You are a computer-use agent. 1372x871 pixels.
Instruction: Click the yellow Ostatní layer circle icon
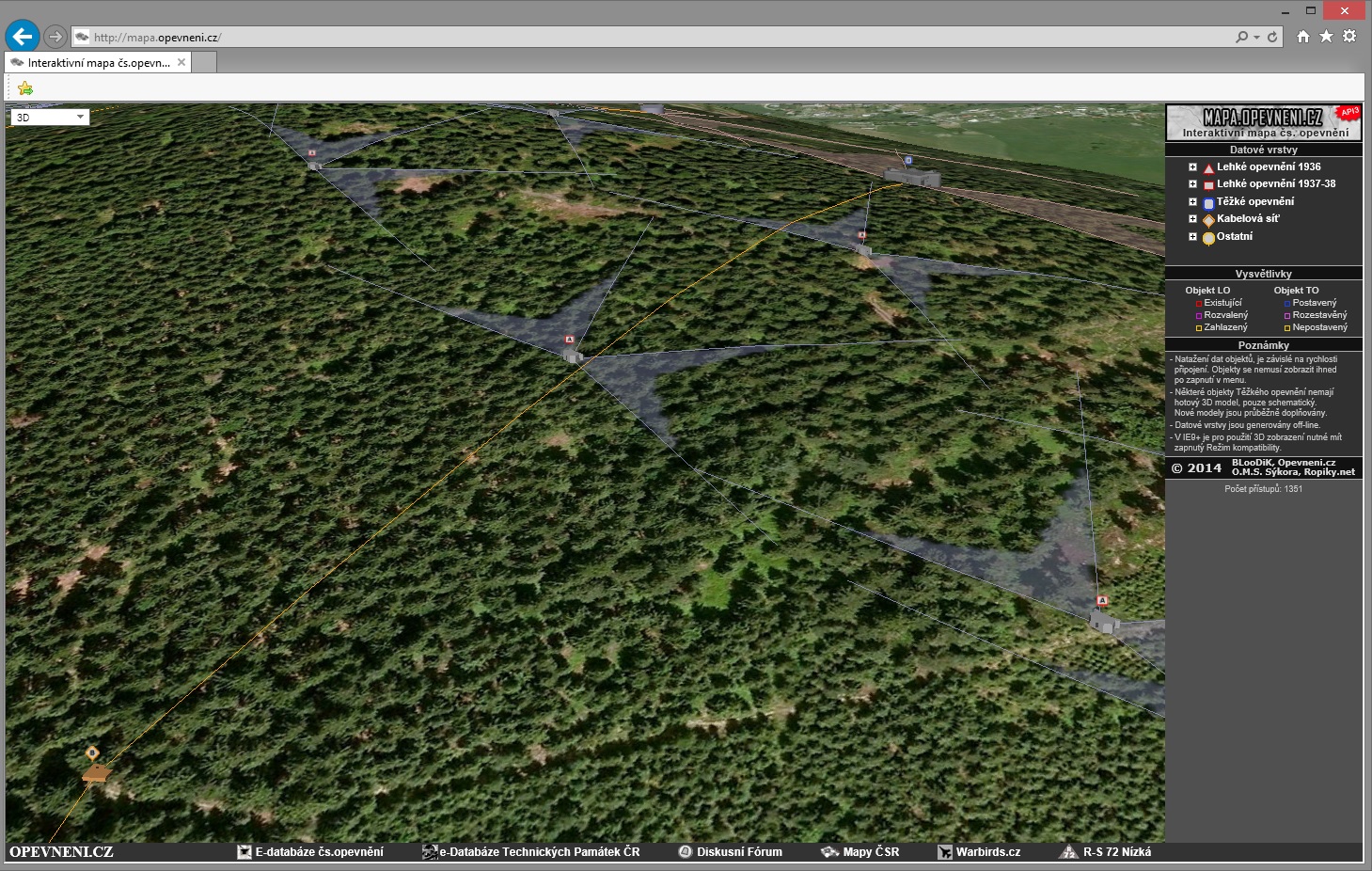(x=1208, y=238)
